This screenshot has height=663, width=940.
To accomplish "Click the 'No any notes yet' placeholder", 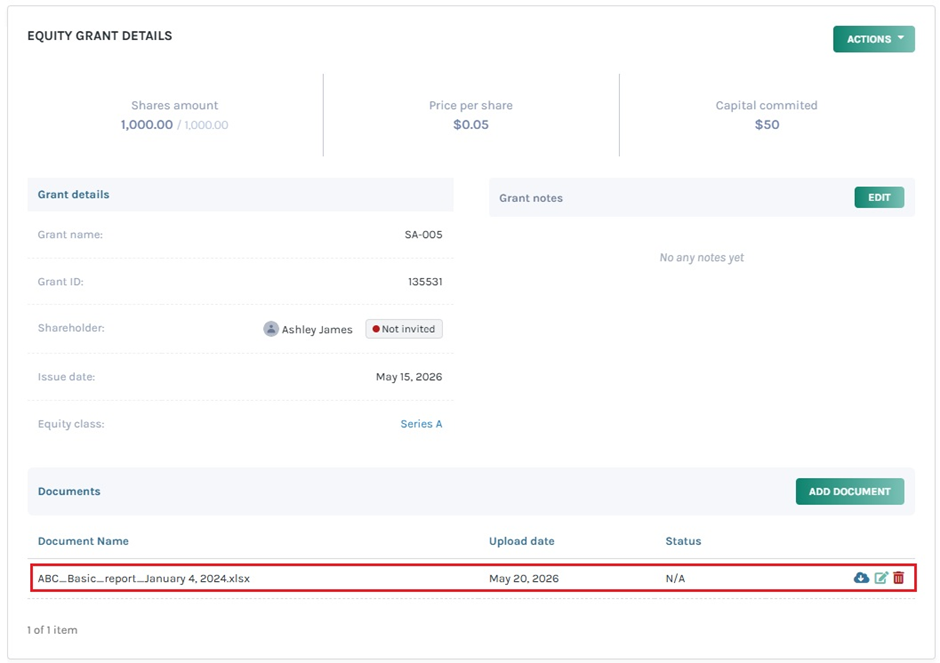I will (x=701, y=257).
